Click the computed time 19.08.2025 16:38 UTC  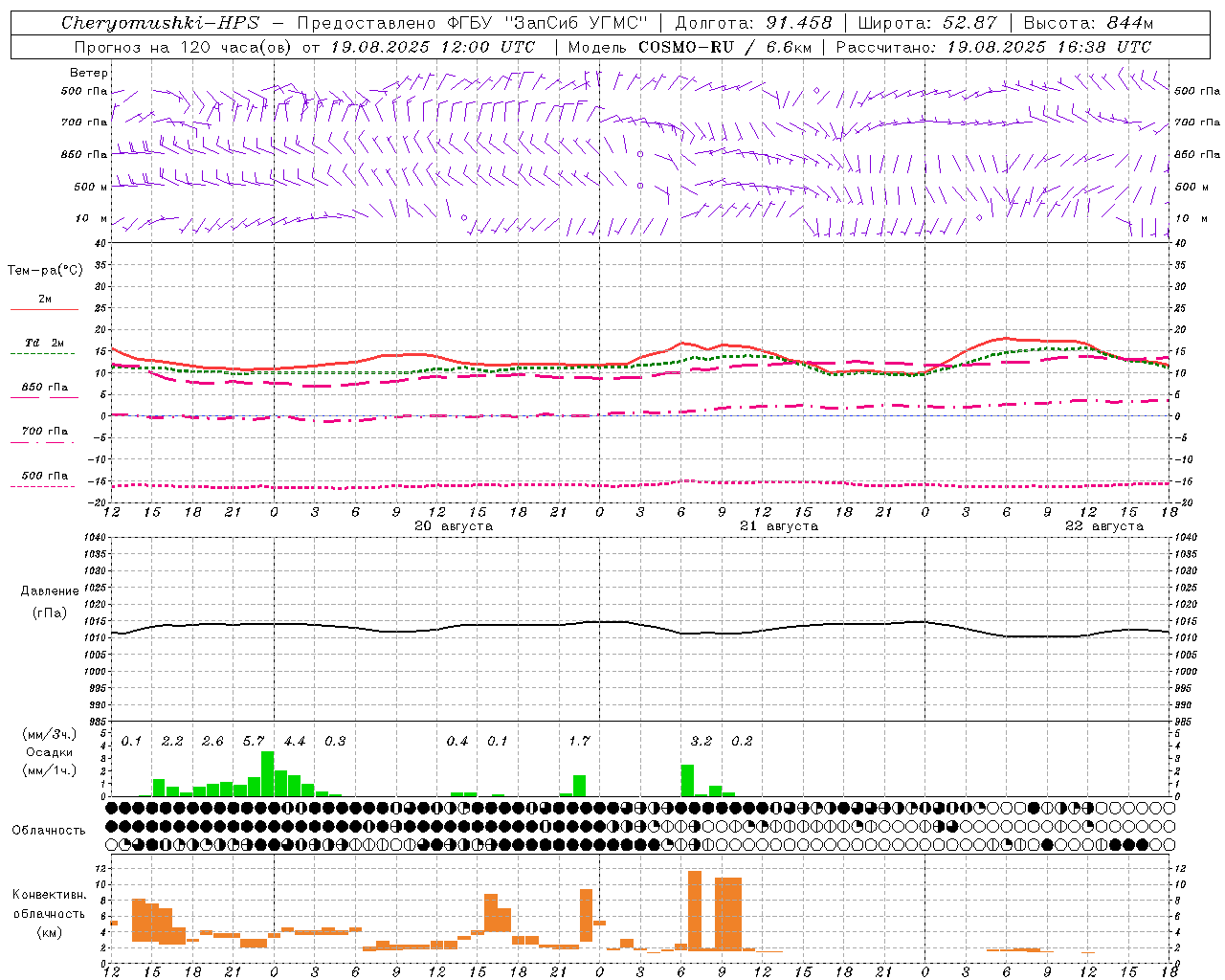(x=1049, y=47)
